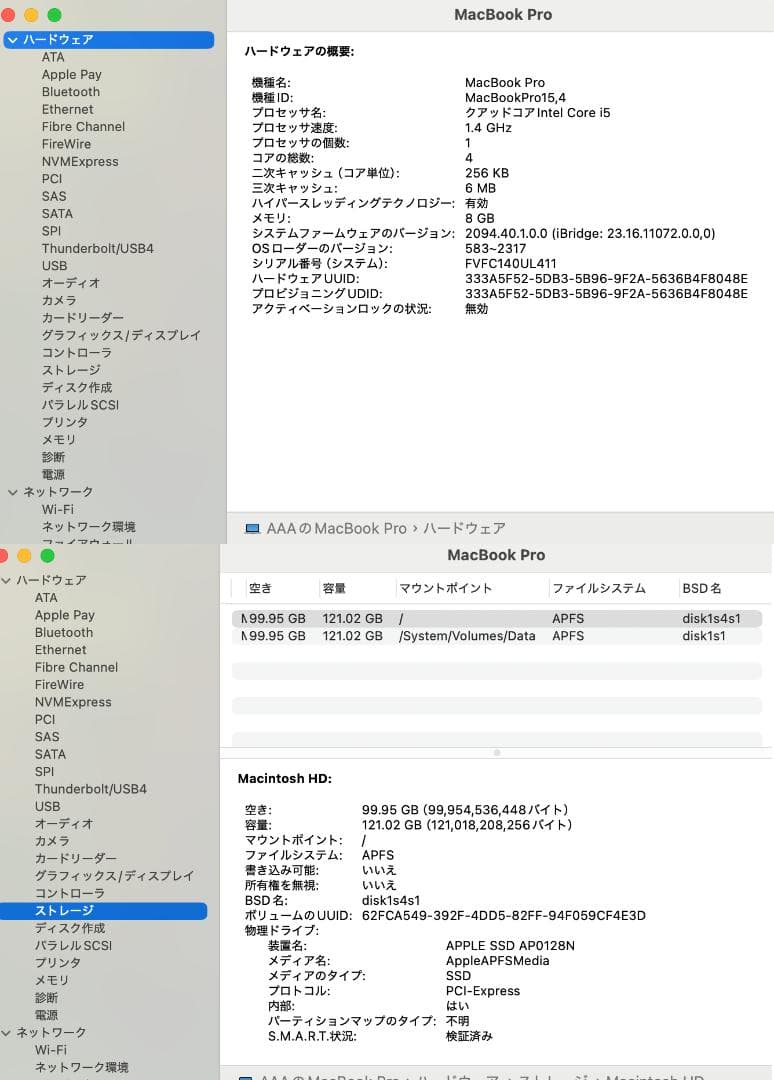Click the split handle between the volume table and details
This screenshot has width=774, height=1080.
coord(496,753)
